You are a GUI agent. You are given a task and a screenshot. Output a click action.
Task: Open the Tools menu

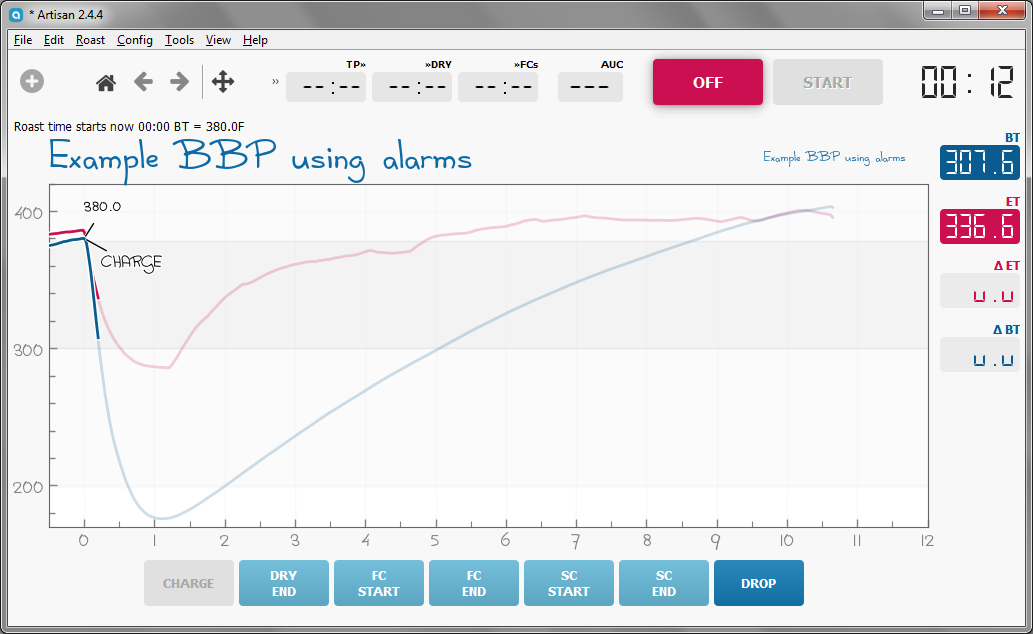(179, 40)
